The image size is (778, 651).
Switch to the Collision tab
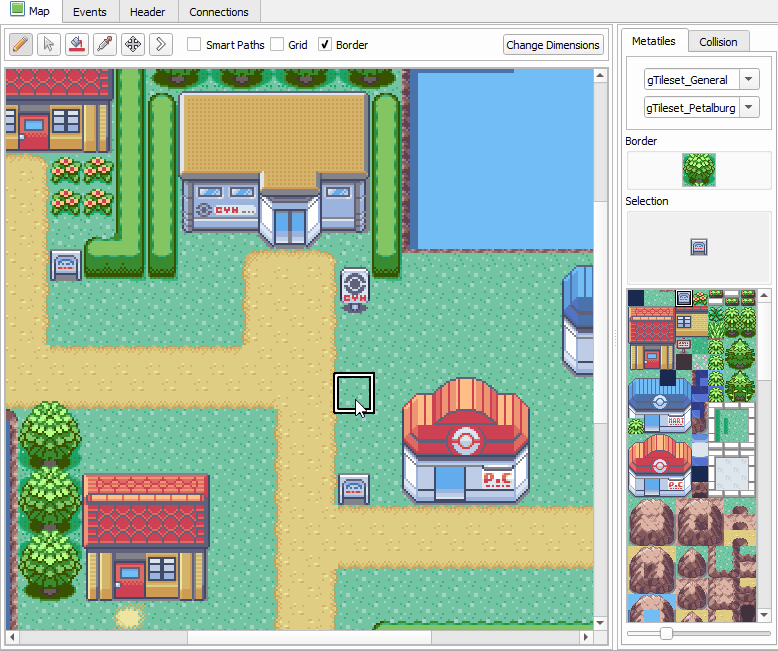pyautogui.click(x=718, y=41)
